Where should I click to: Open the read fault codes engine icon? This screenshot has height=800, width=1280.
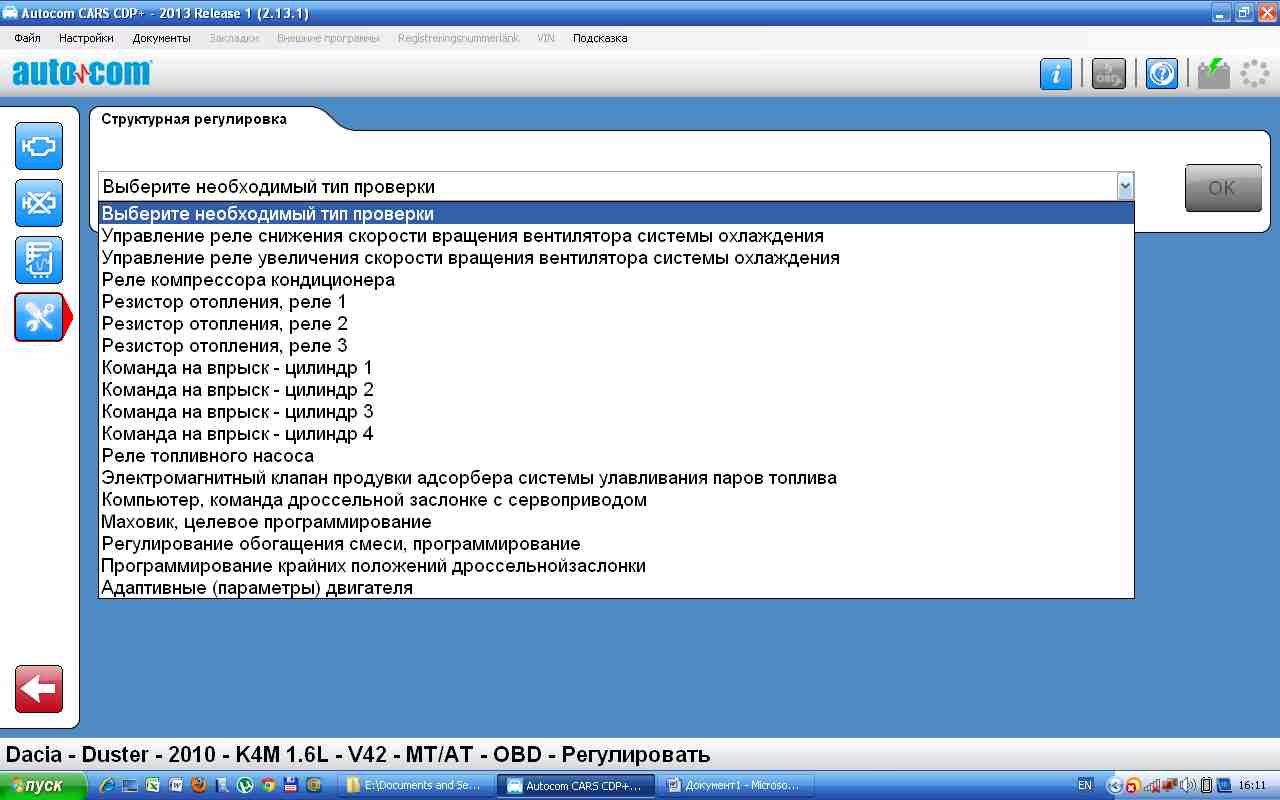pyautogui.click(x=39, y=146)
